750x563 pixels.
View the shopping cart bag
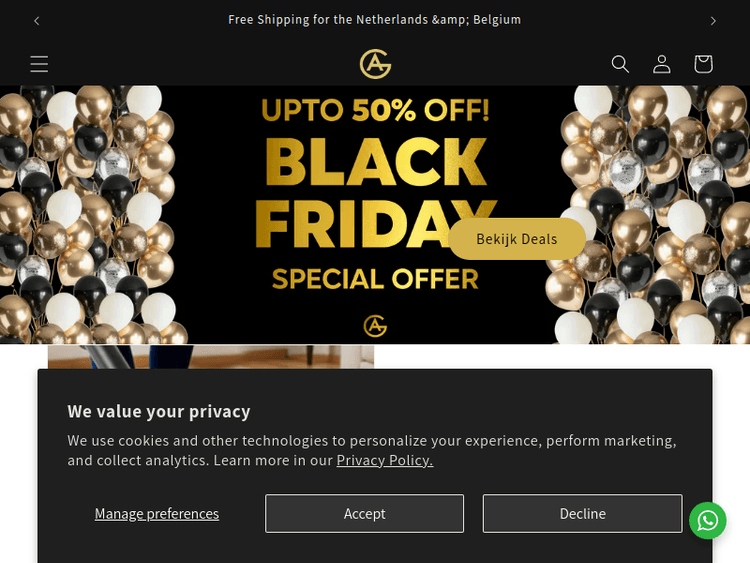(x=703, y=64)
